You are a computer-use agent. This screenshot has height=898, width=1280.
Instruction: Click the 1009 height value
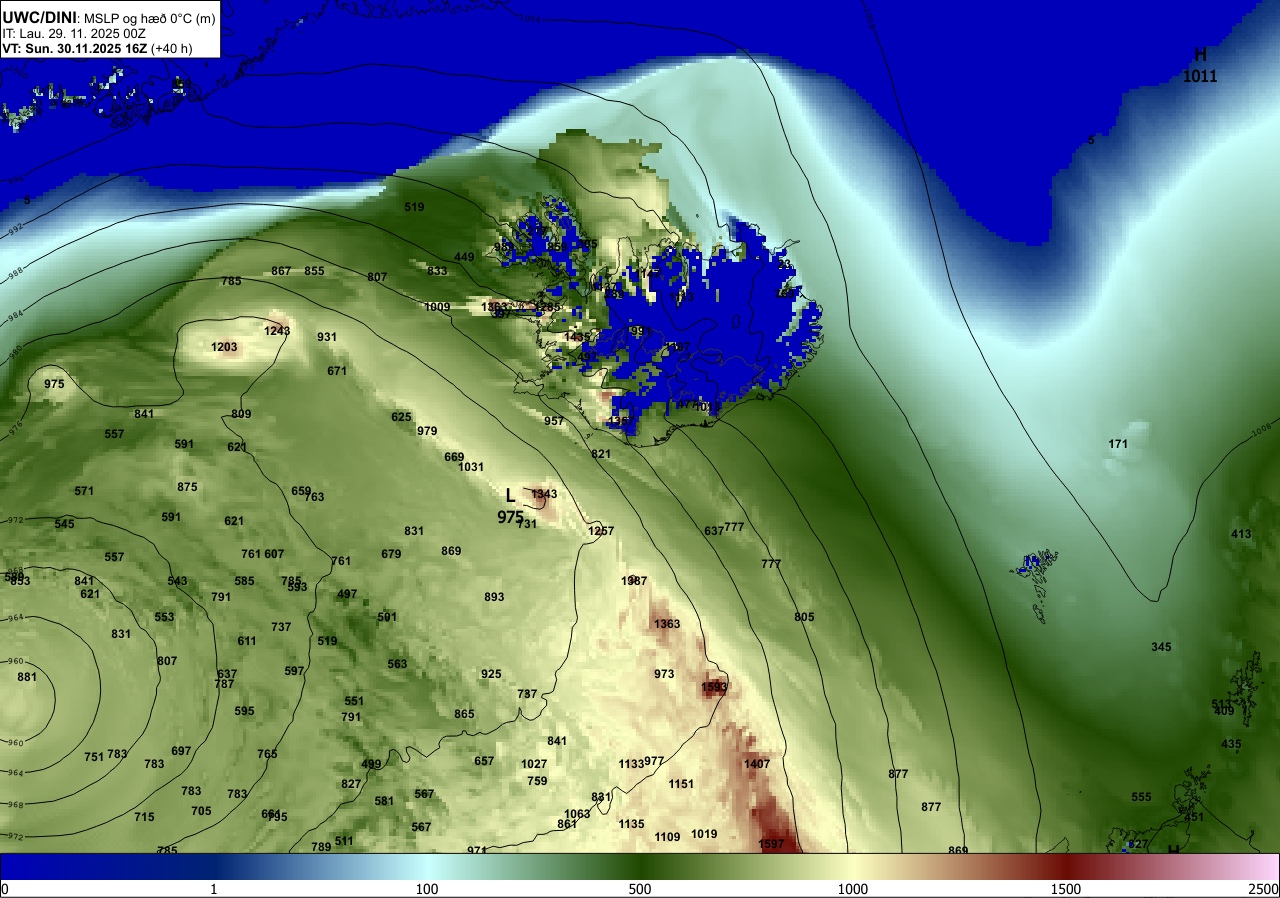coord(437,307)
